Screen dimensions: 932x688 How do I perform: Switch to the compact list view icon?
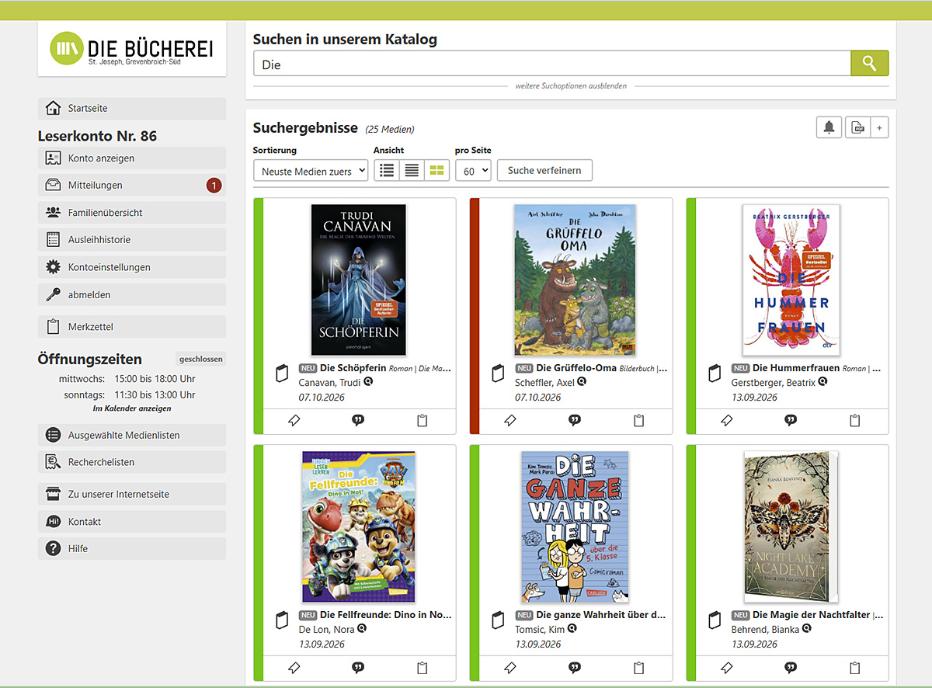(411, 171)
